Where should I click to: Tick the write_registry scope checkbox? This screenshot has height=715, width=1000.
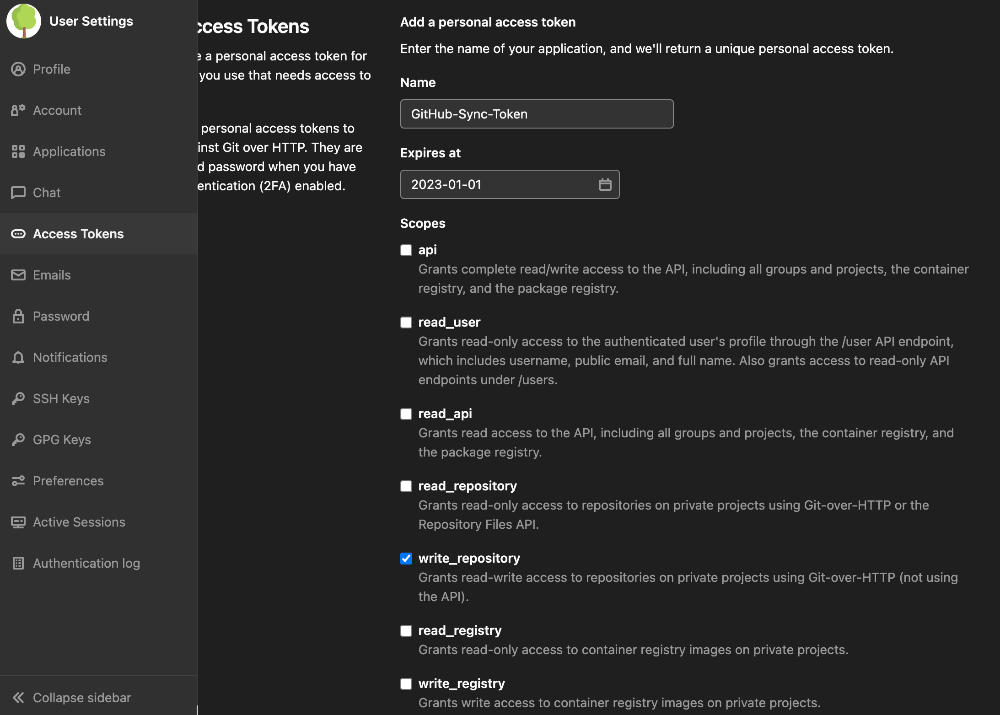(x=406, y=684)
